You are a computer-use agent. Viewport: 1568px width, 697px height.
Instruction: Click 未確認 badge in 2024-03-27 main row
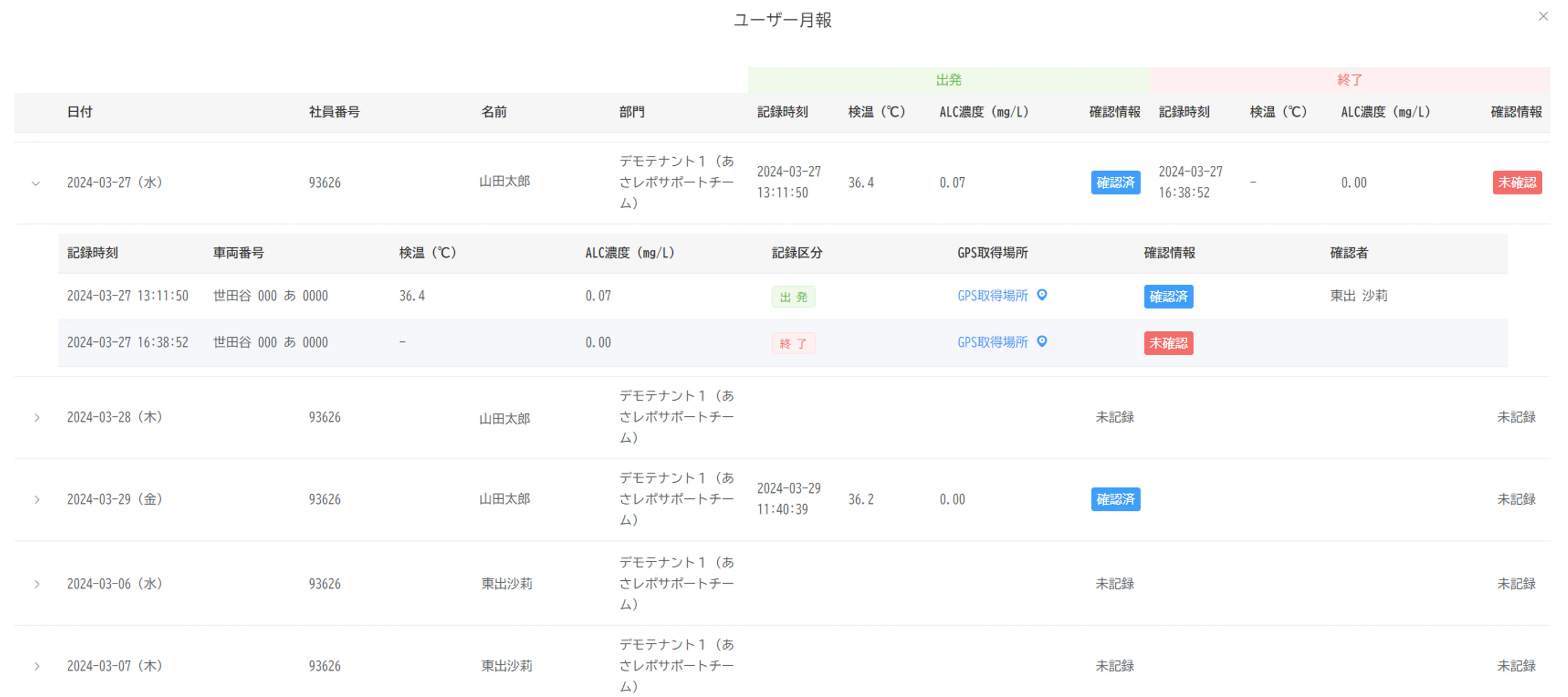(1517, 183)
